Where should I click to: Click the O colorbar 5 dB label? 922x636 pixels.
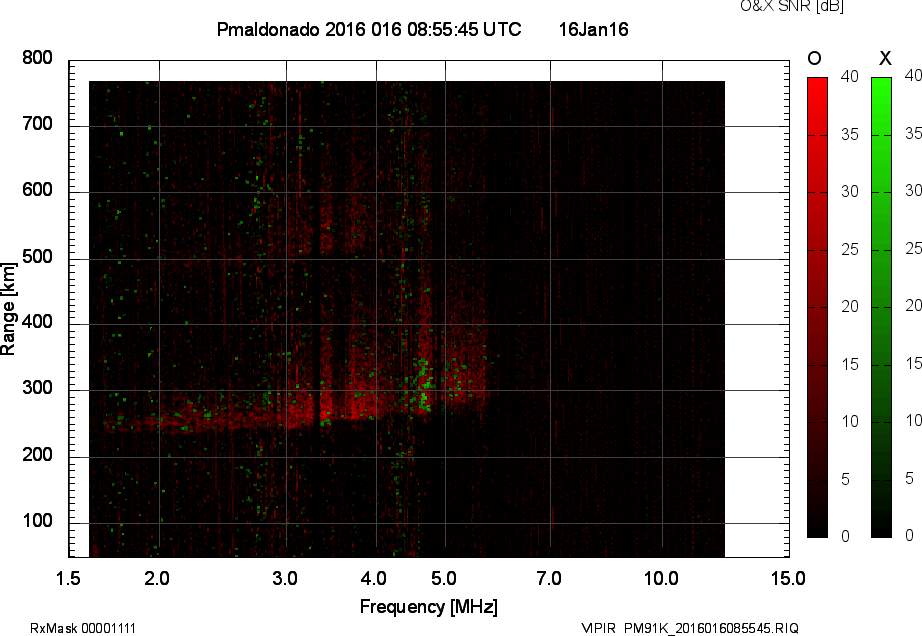coord(845,480)
